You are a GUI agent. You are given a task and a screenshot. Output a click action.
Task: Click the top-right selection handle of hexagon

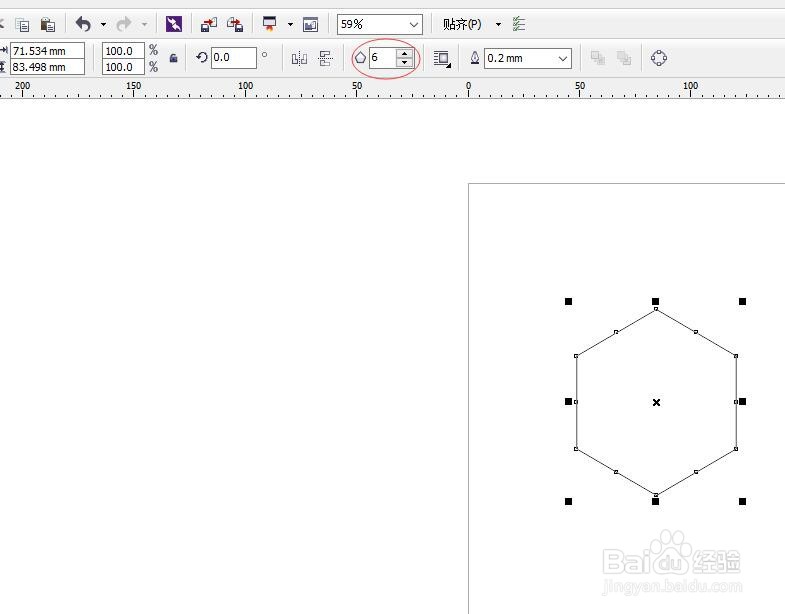tap(742, 301)
